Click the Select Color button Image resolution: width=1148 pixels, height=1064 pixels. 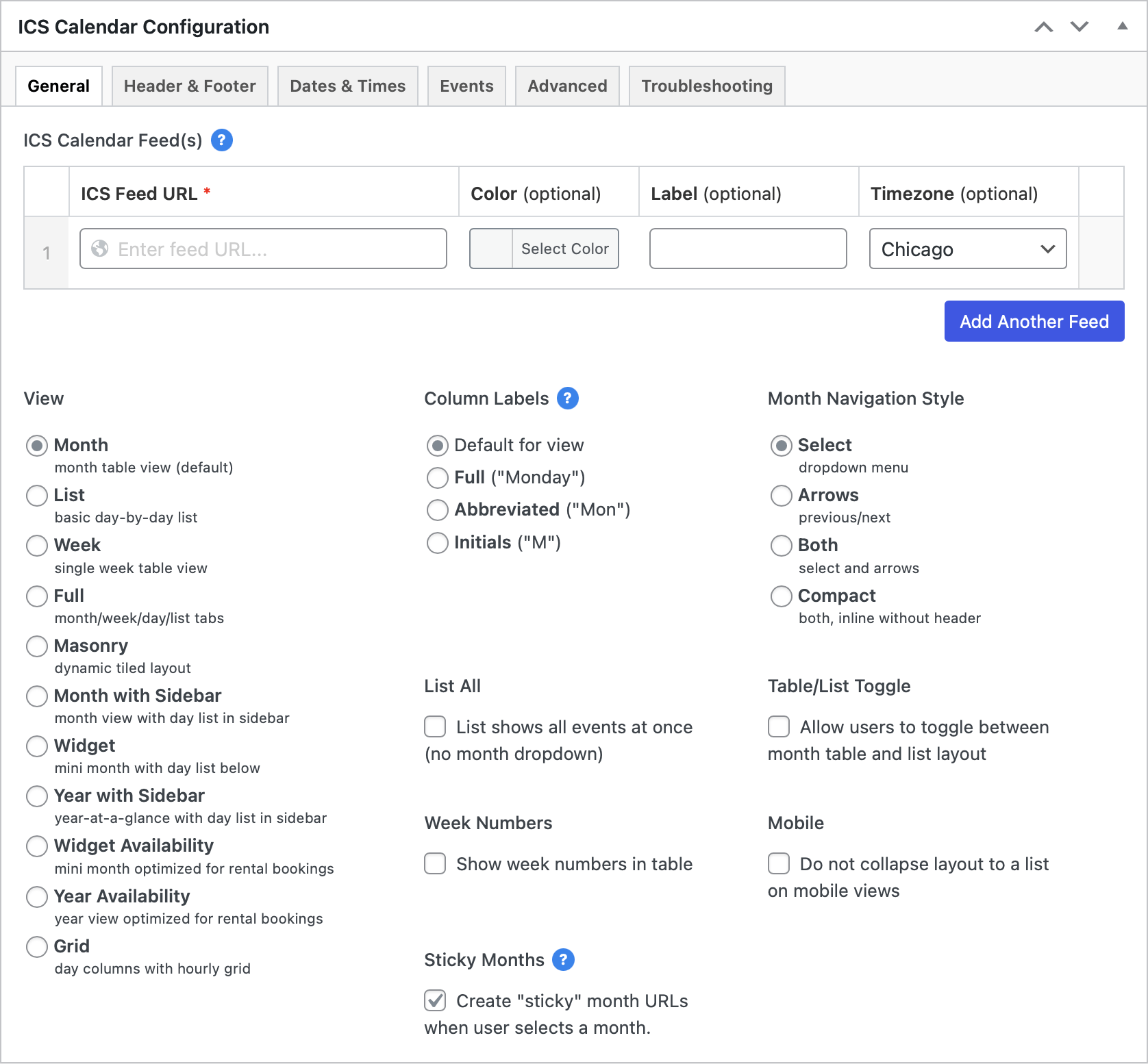(564, 249)
